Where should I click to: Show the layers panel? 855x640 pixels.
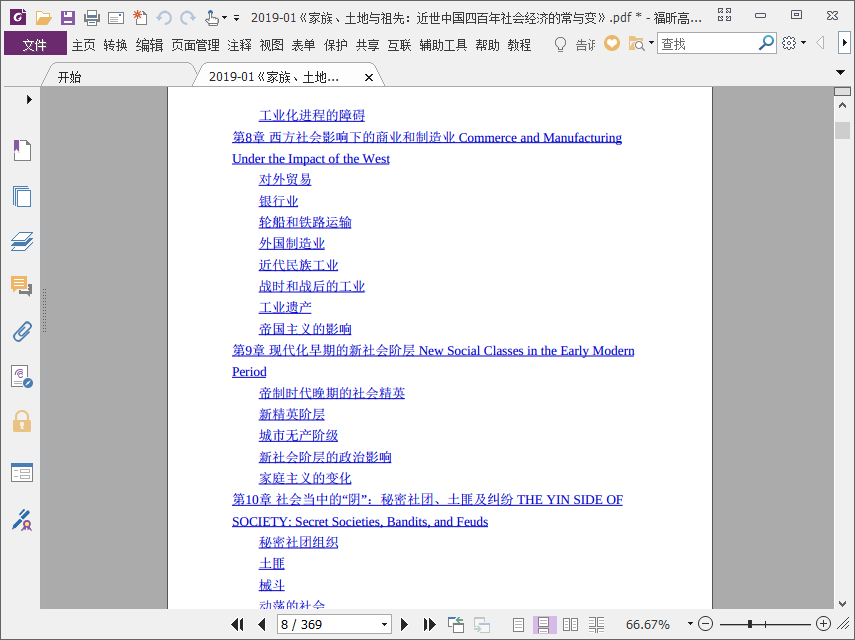pyautogui.click(x=22, y=241)
